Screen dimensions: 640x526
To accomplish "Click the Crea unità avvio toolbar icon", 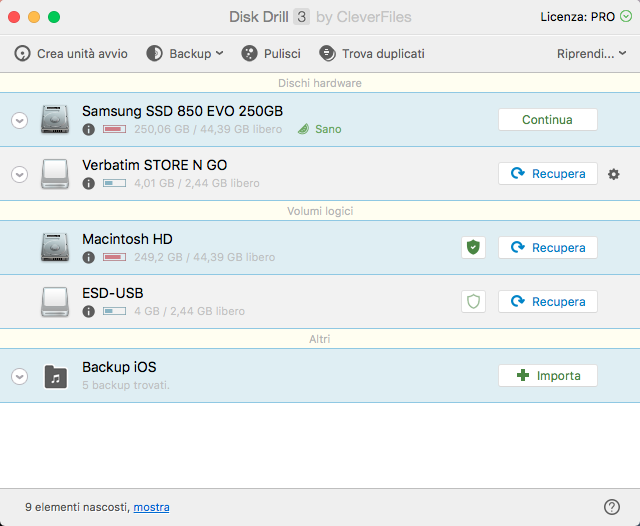I will 22,53.
